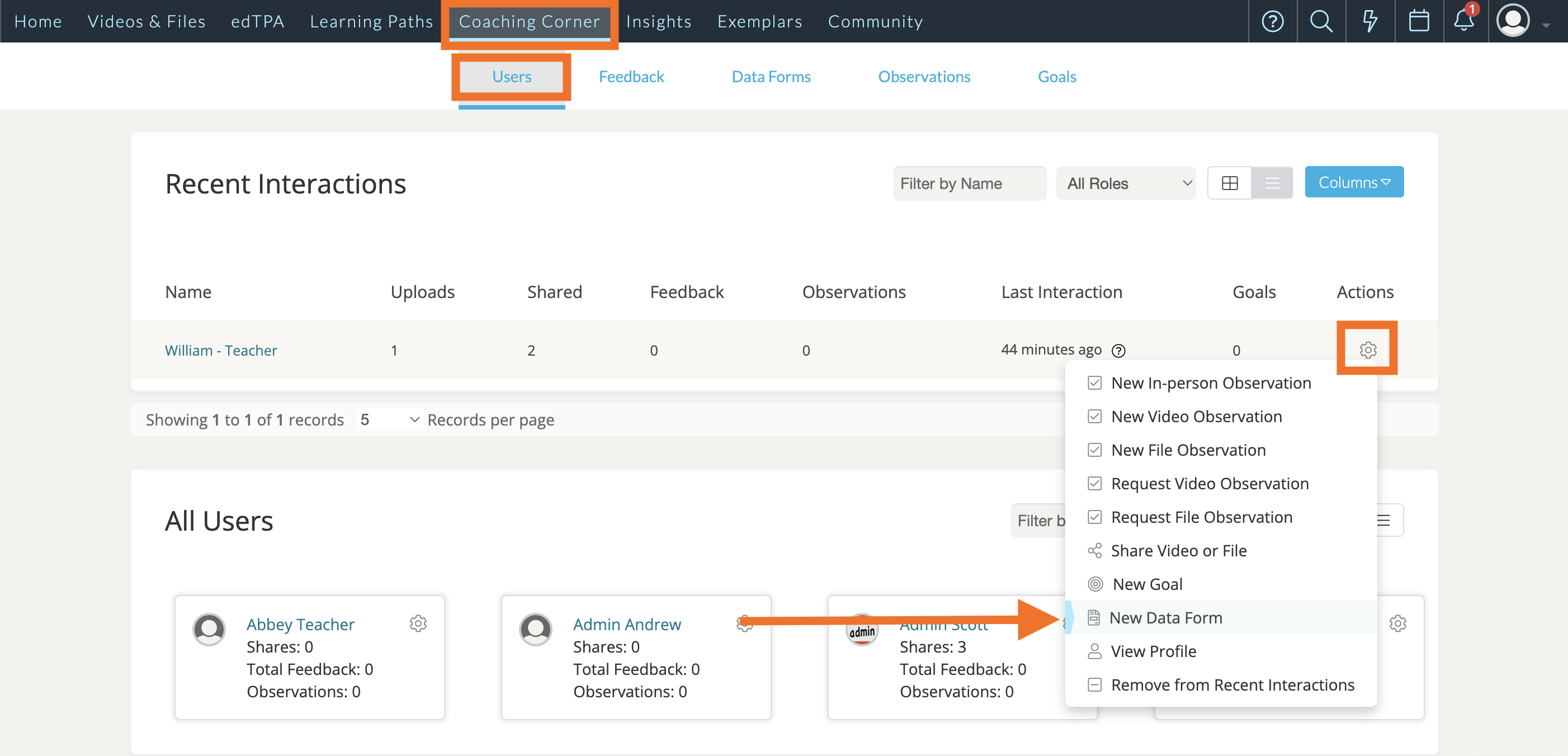Open Abbey Teacher's settings gear icon
The height and width of the screenshot is (756, 1568).
pyautogui.click(x=418, y=623)
